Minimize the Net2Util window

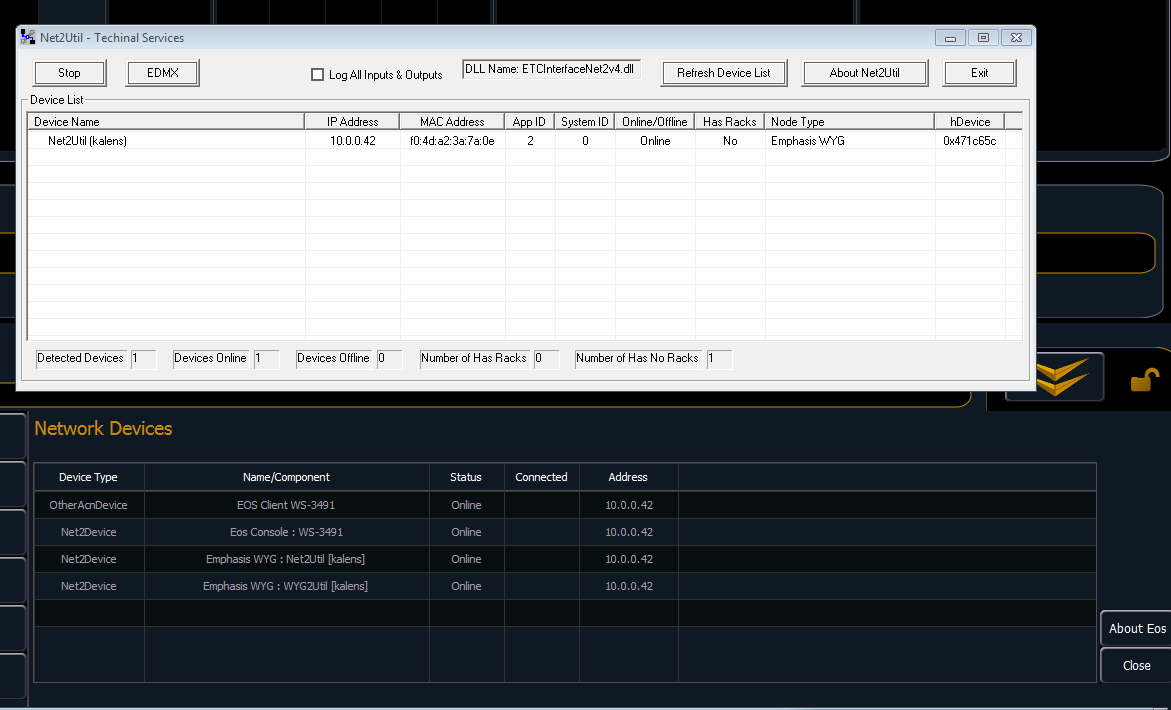[x=951, y=37]
